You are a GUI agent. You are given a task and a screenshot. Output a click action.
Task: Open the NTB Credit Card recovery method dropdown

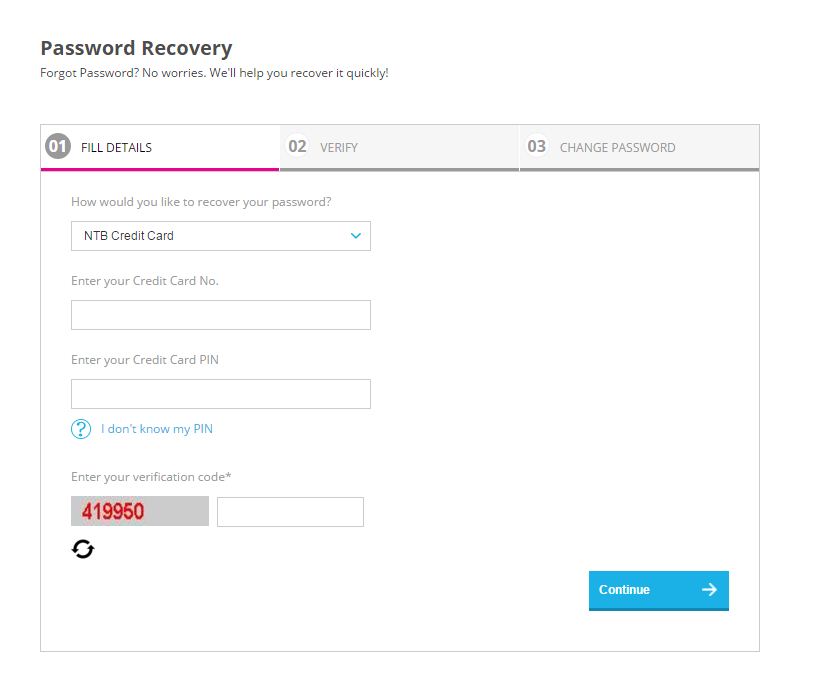[221, 236]
